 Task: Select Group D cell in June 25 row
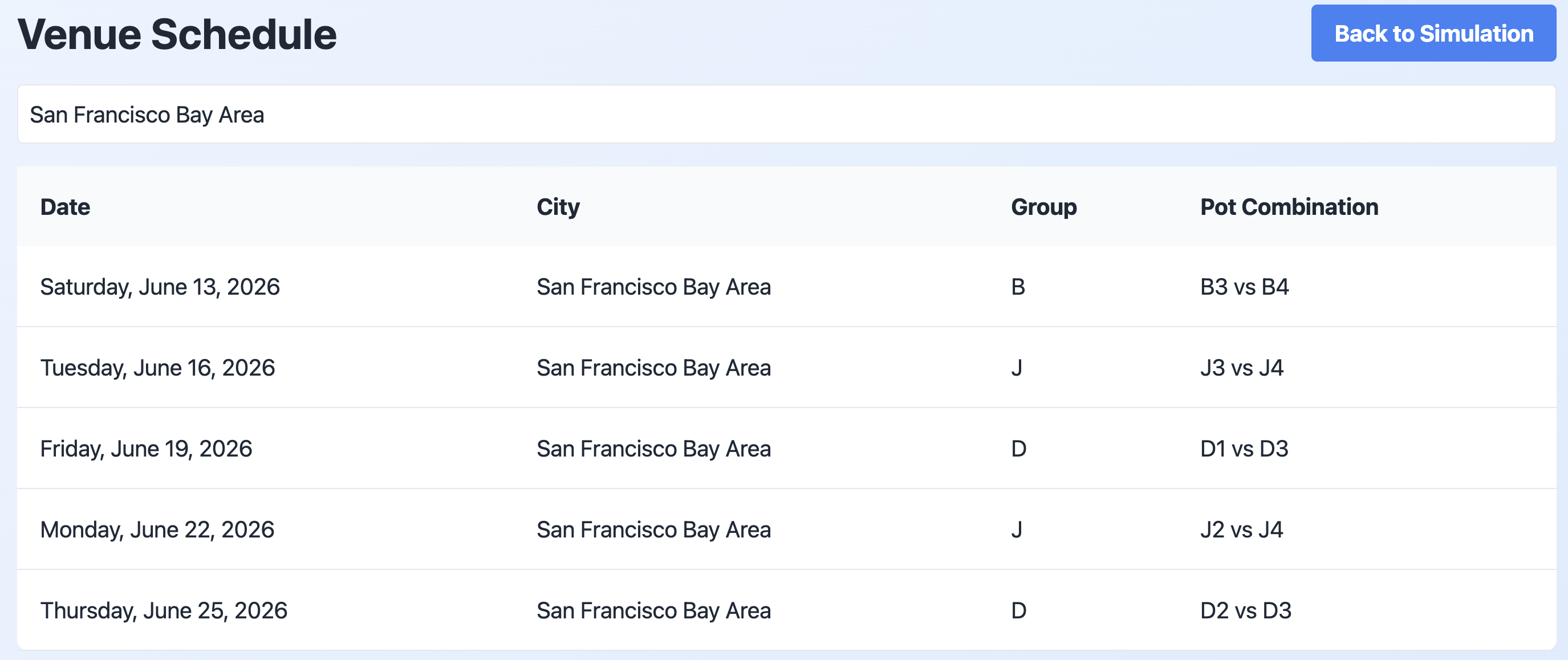click(1018, 611)
